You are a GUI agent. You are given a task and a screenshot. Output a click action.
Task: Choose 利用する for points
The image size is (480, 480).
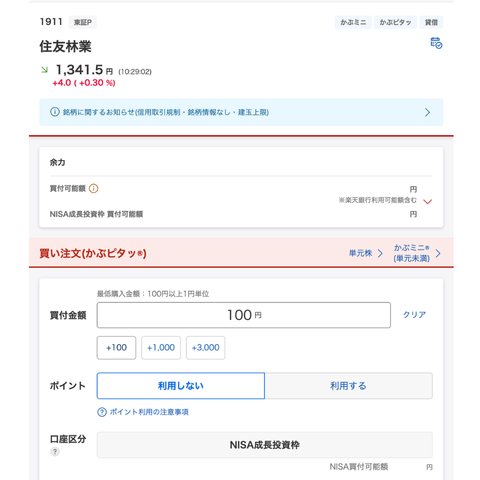coord(349,386)
